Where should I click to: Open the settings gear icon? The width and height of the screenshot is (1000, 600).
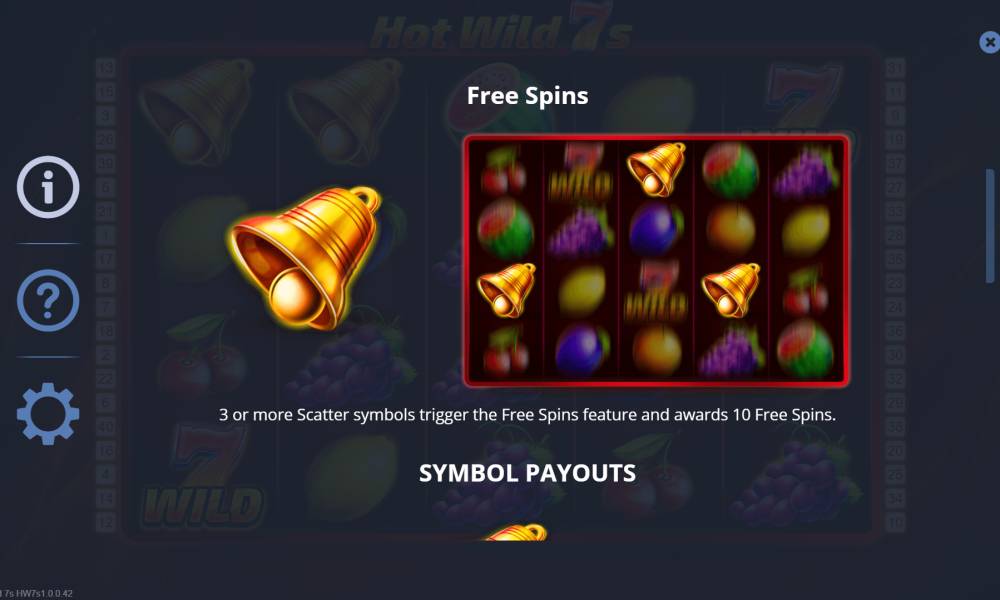pyautogui.click(x=48, y=414)
